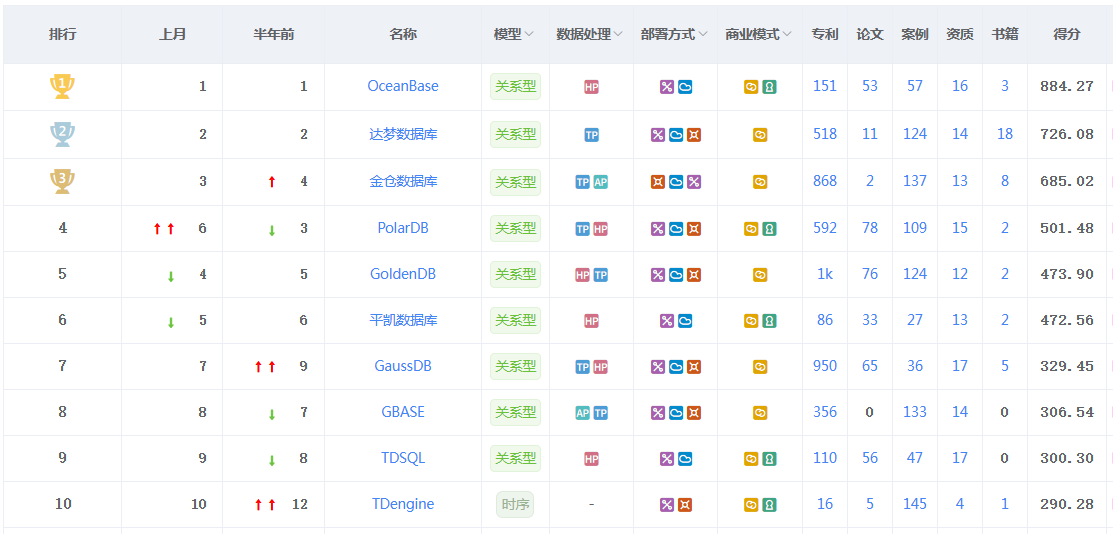
Task: Open the TDengine link
Action: (x=403, y=504)
